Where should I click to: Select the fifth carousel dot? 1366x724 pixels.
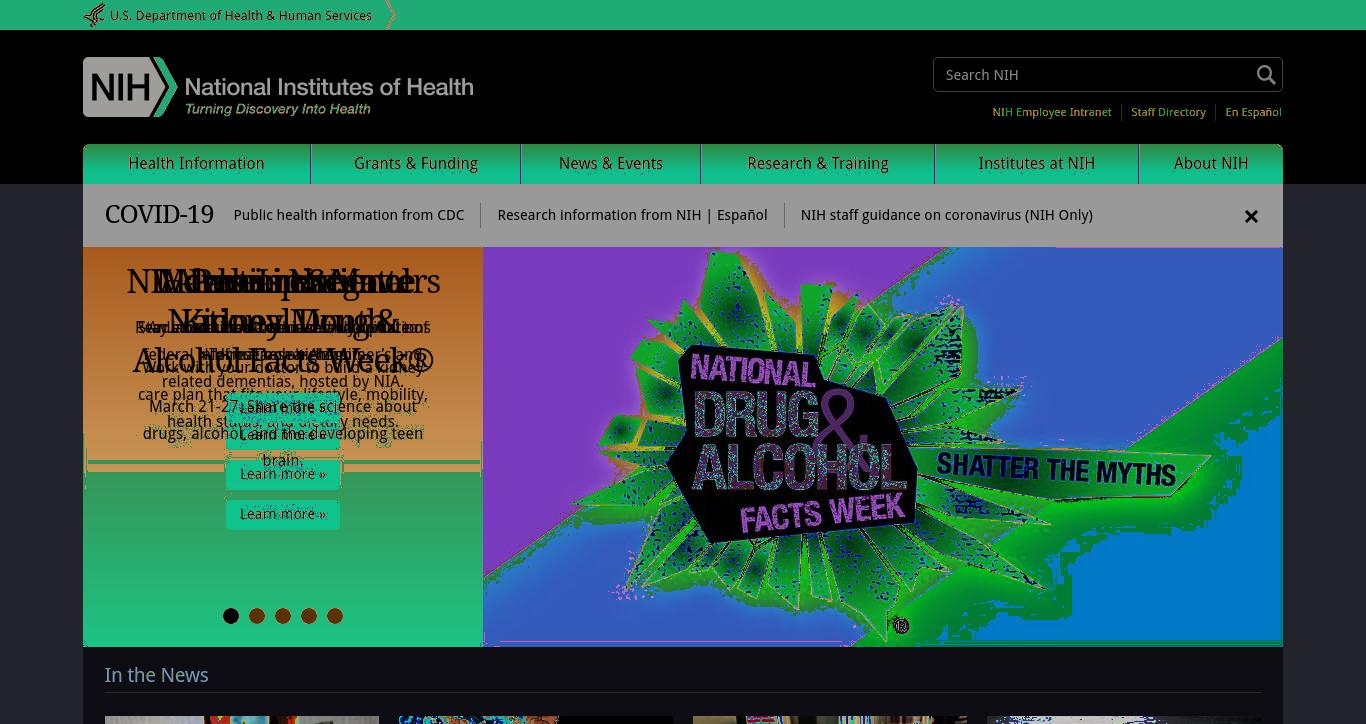coord(335,616)
